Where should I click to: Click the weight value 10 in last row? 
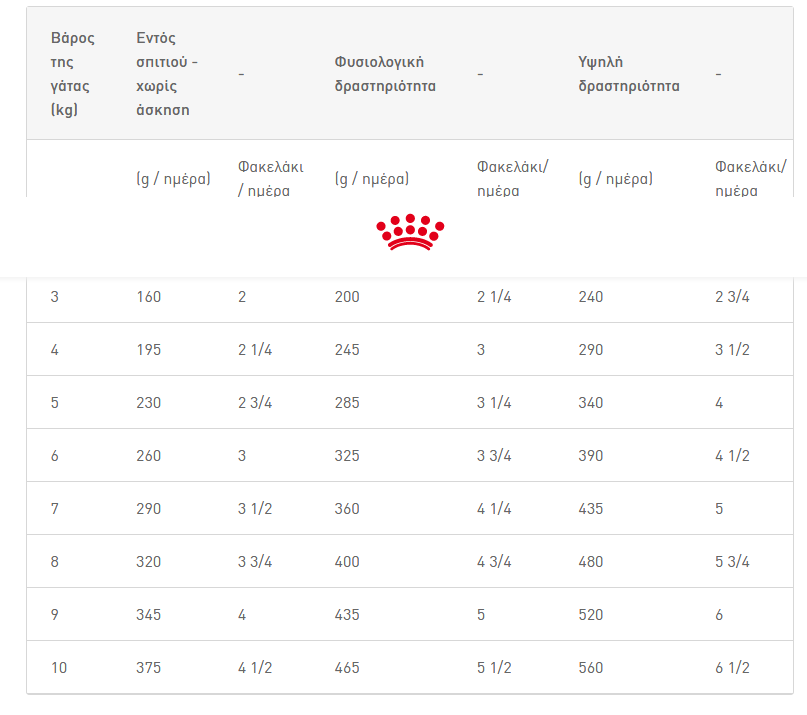59,668
